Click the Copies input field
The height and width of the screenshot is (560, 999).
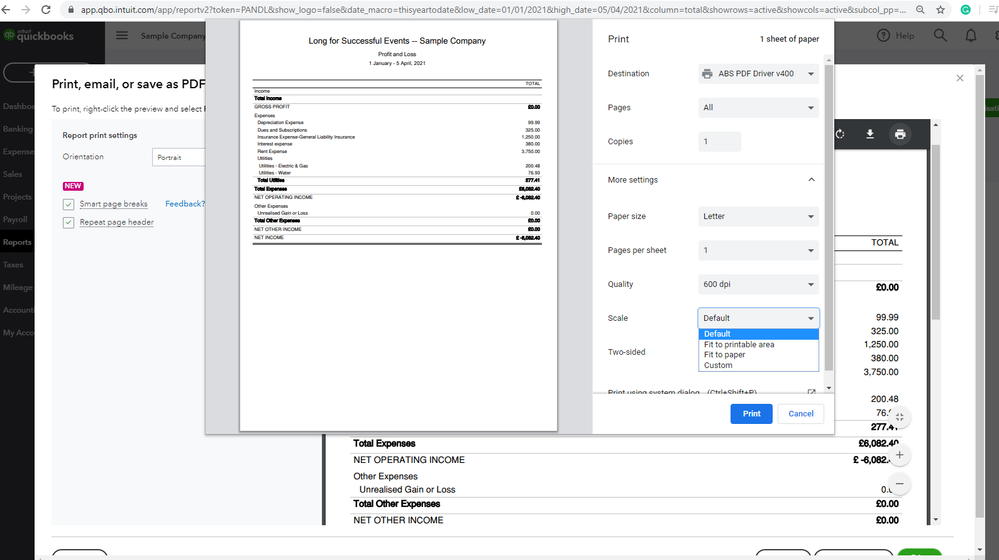[719, 141]
